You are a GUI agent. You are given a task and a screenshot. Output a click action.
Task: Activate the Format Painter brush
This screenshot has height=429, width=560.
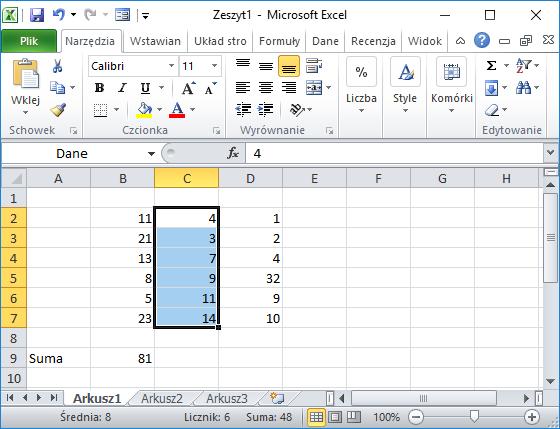point(58,110)
